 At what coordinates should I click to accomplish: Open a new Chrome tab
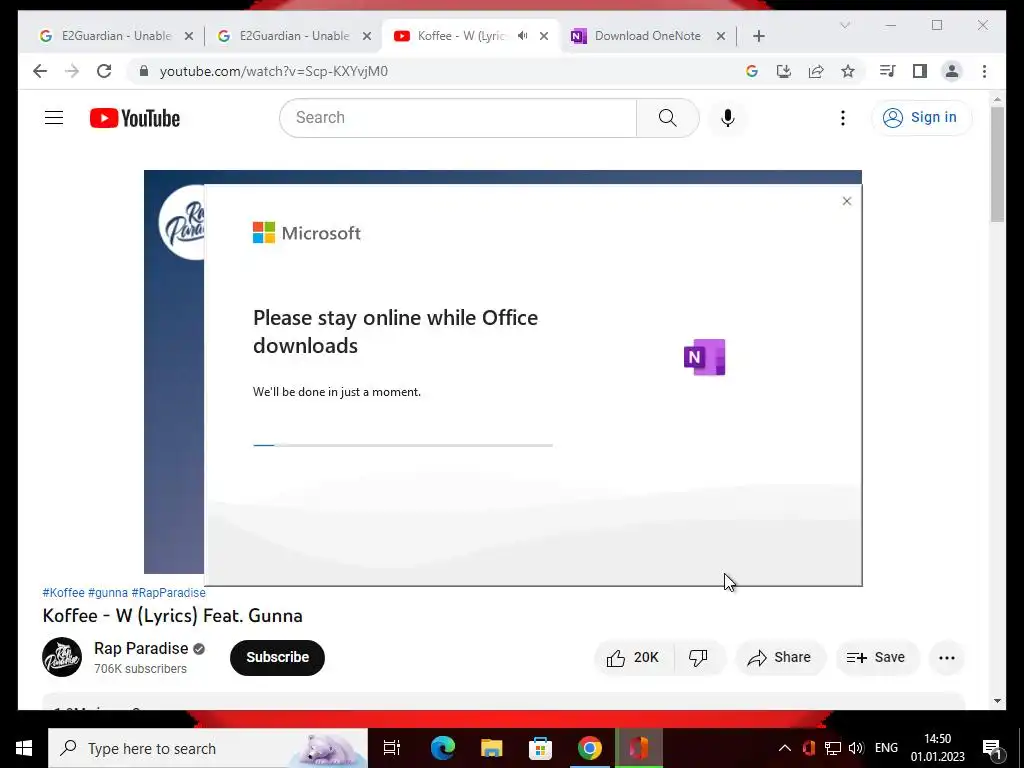[x=758, y=36]
